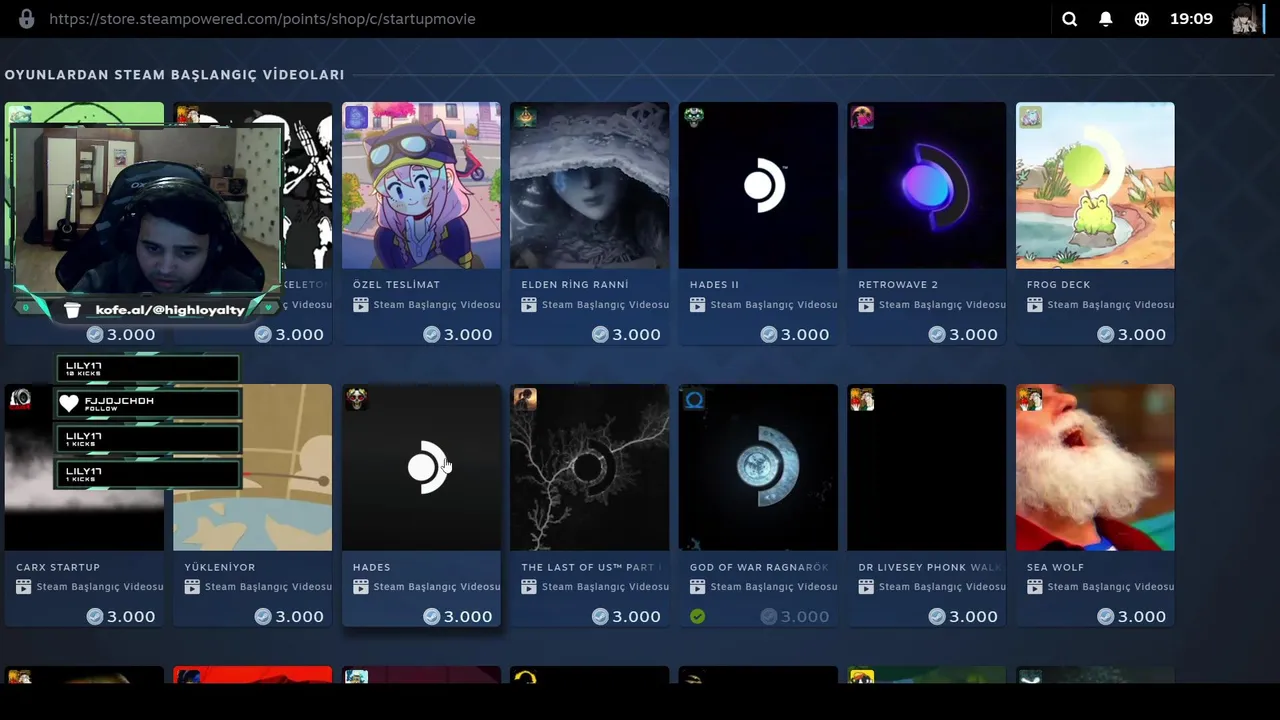
Task: Click the game badge icon on The Last of Us card
Action: [525, 400]
